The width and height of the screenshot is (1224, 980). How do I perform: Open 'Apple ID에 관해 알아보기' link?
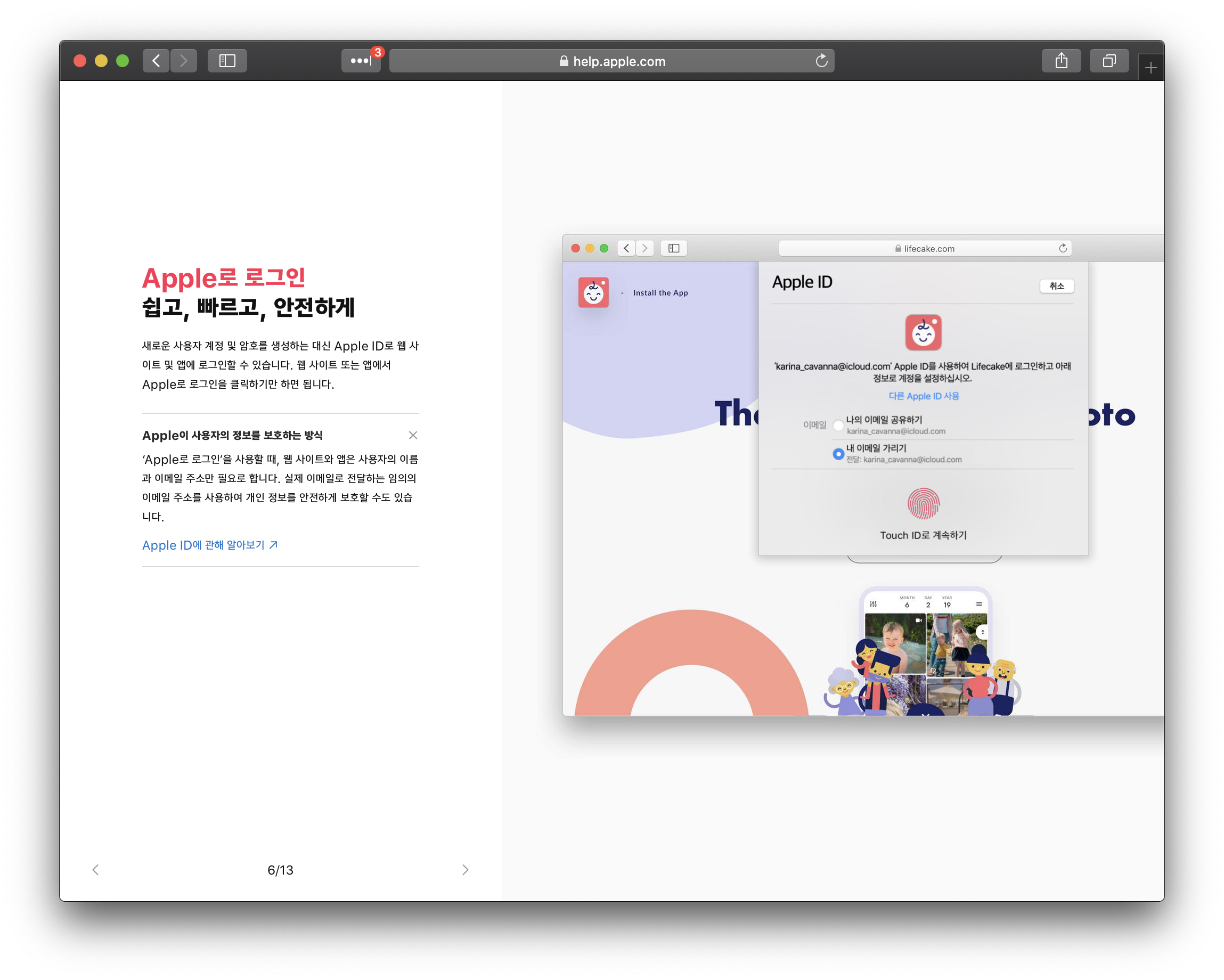(x=209, y=545)
